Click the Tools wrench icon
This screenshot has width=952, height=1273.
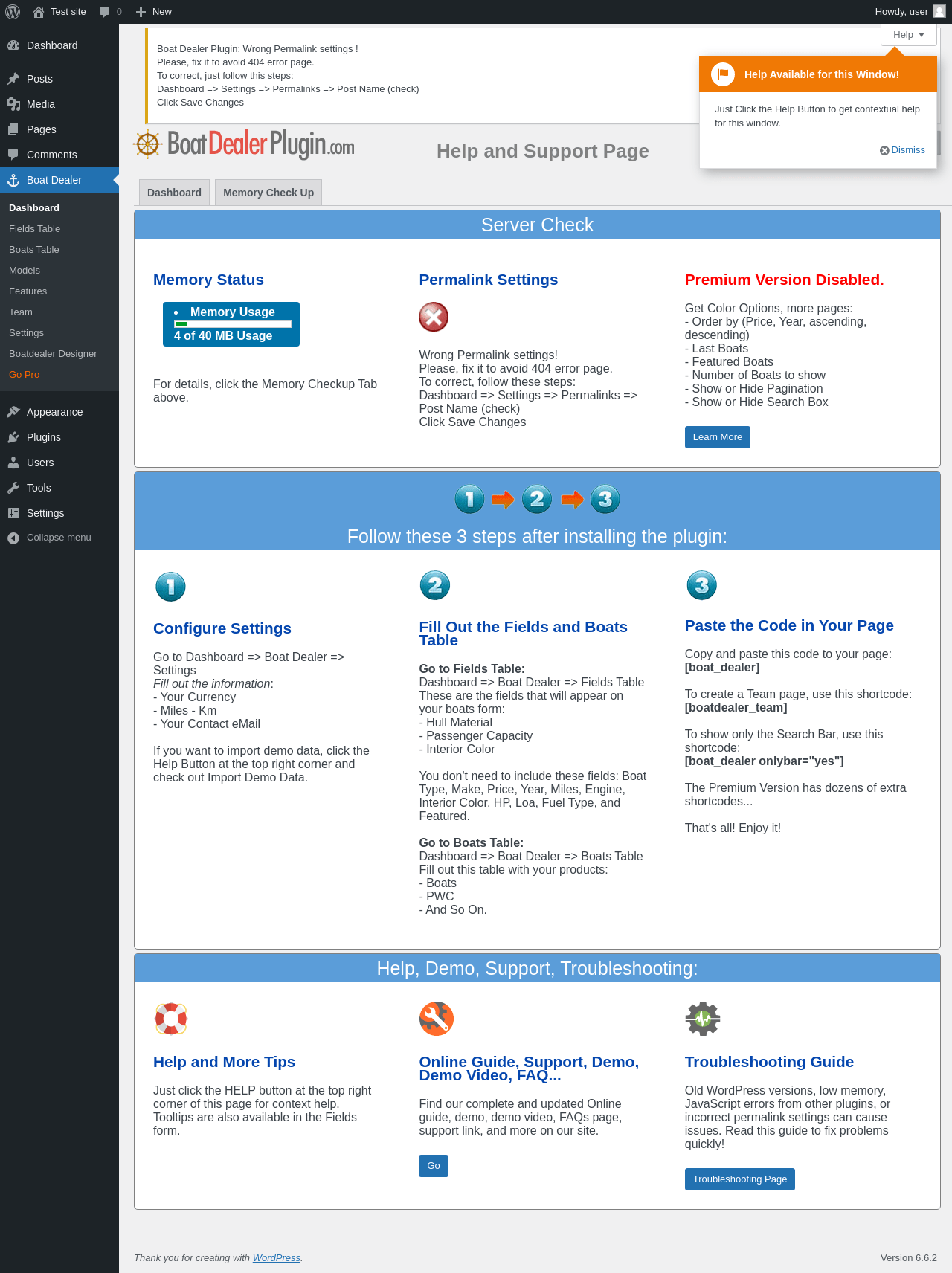pyautogui.click(x=13, y=488)
